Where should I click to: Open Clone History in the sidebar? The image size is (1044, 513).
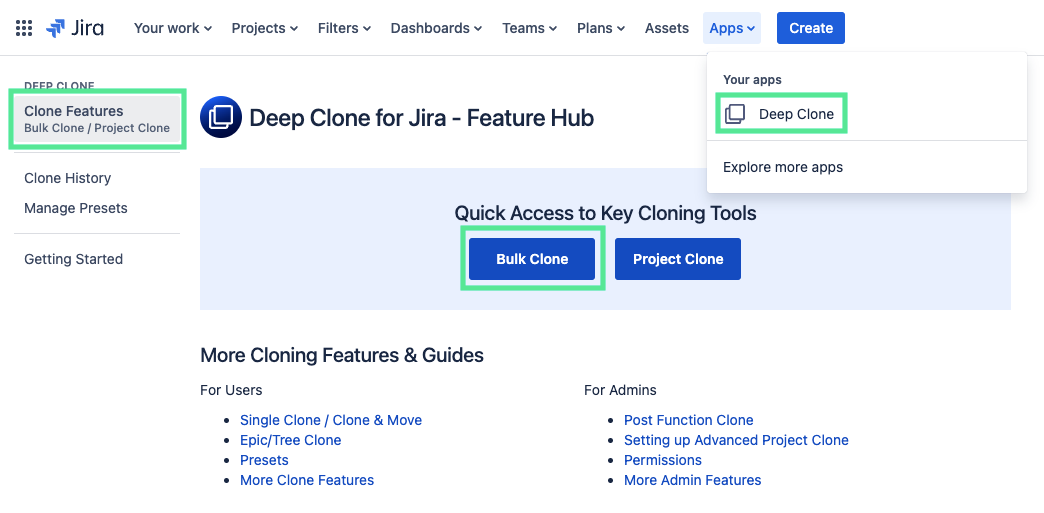(67, 178)
